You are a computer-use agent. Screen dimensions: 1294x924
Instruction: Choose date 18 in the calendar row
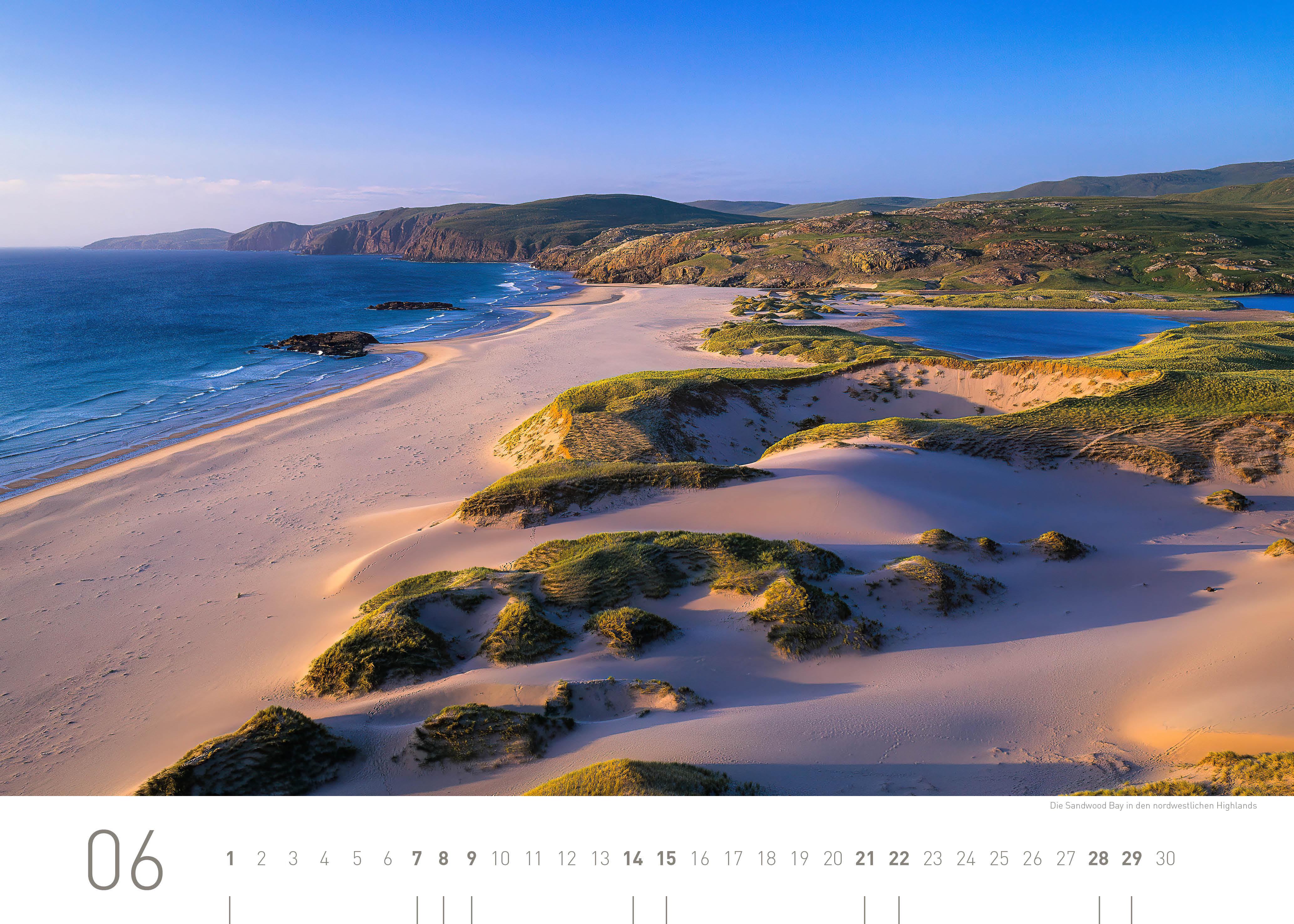pyautogui.click(x=767, y=858)
